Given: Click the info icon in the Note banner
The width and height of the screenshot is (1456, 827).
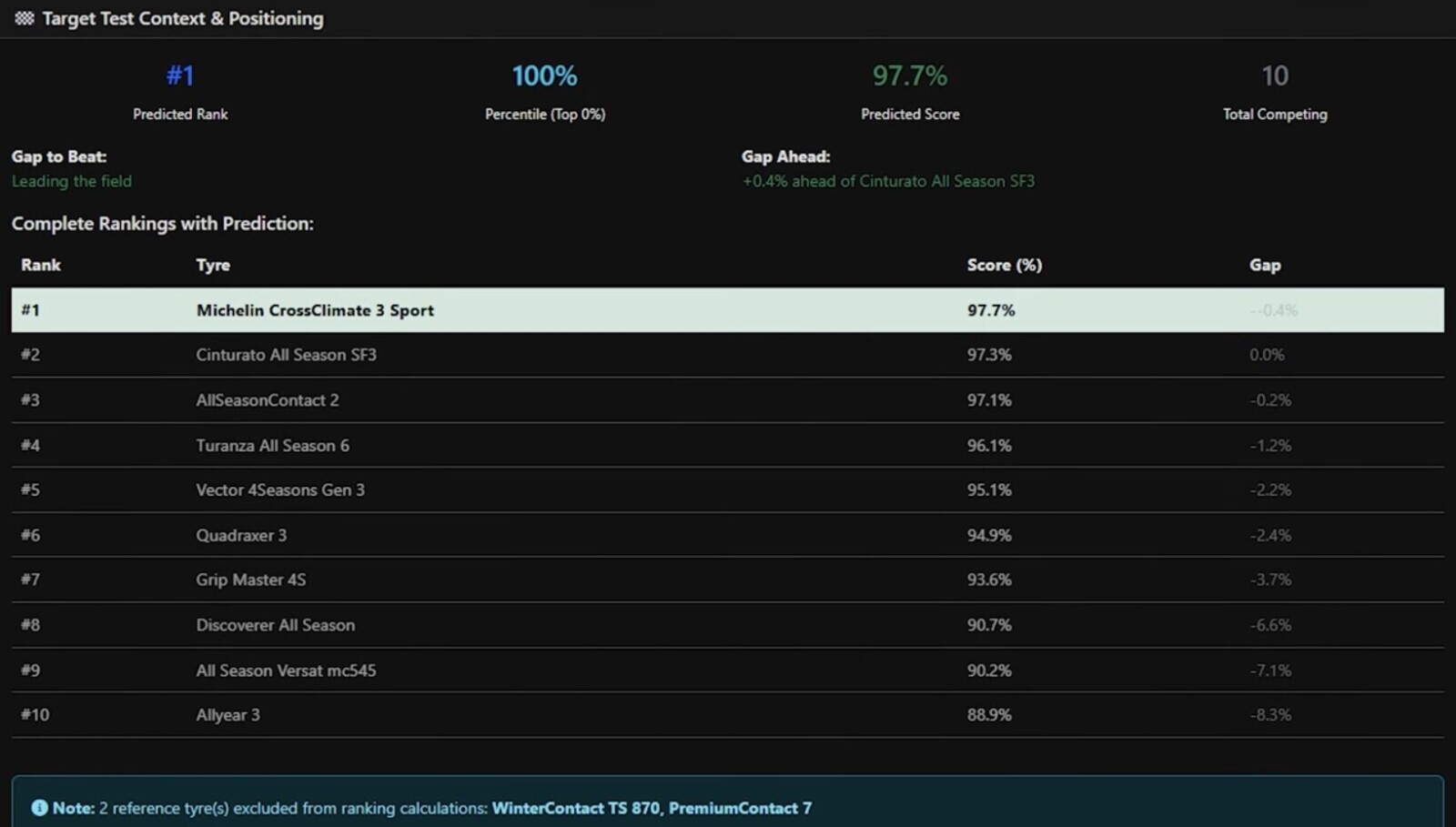Looking at the screenshot, I should pyautogui.click(x=39, y=808).
